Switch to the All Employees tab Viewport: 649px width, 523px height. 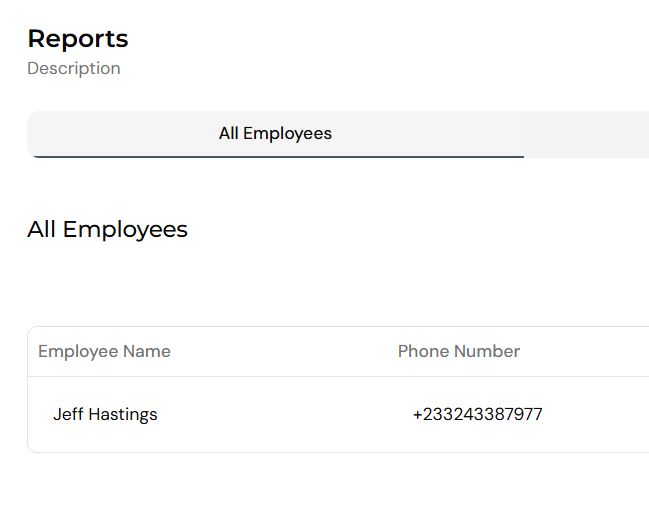point(275,133)
